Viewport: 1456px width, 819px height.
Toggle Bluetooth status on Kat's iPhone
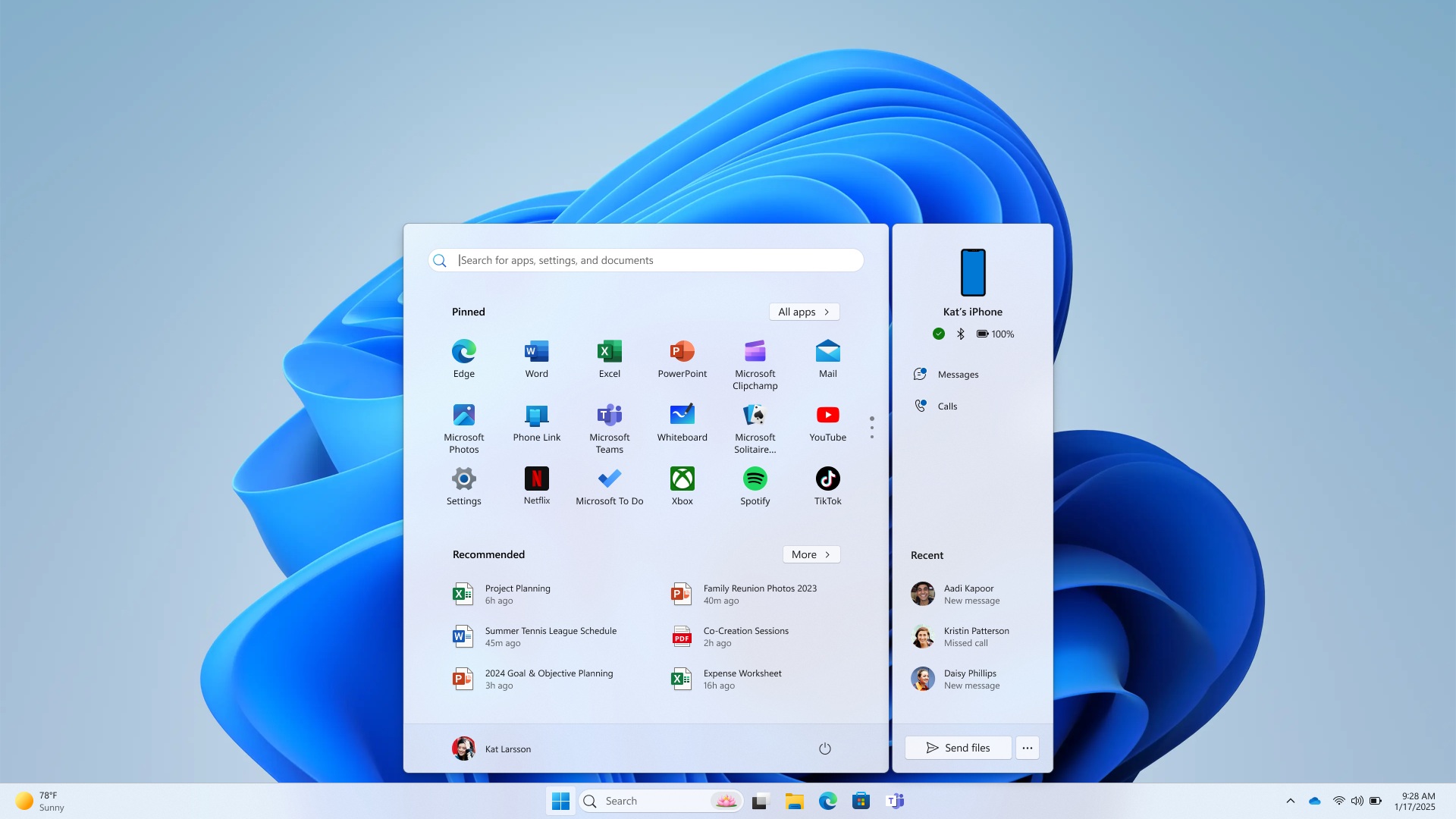click(x=959, y=333)
